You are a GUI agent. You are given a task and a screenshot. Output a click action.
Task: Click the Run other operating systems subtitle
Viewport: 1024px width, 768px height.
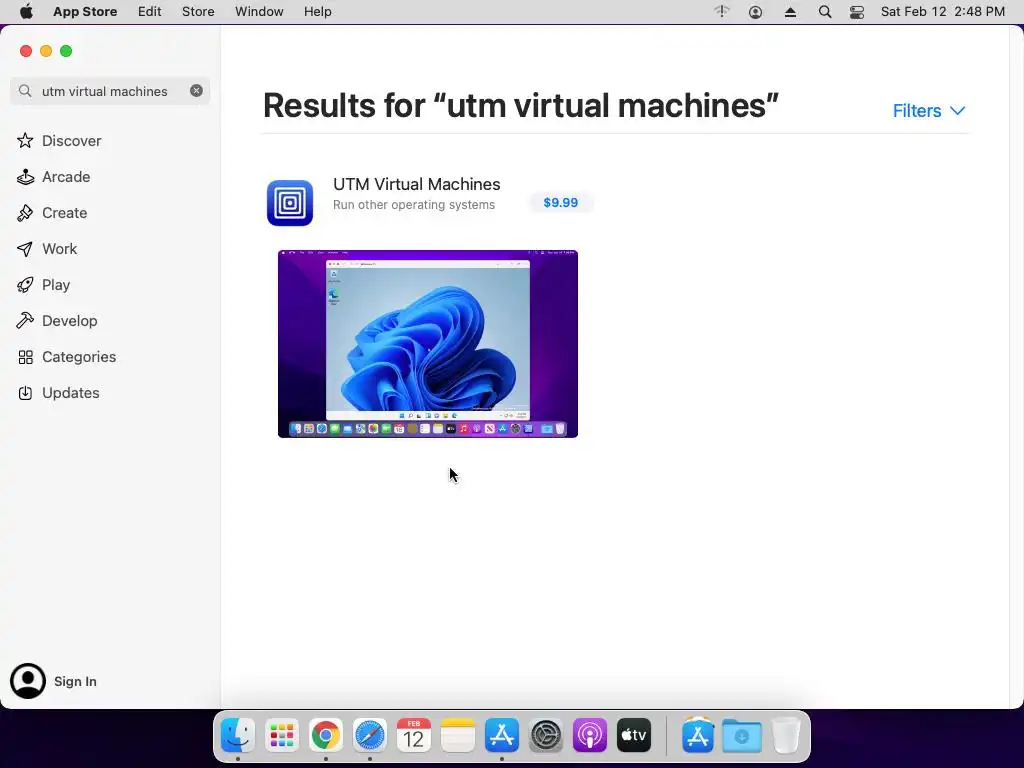(414, 205)
